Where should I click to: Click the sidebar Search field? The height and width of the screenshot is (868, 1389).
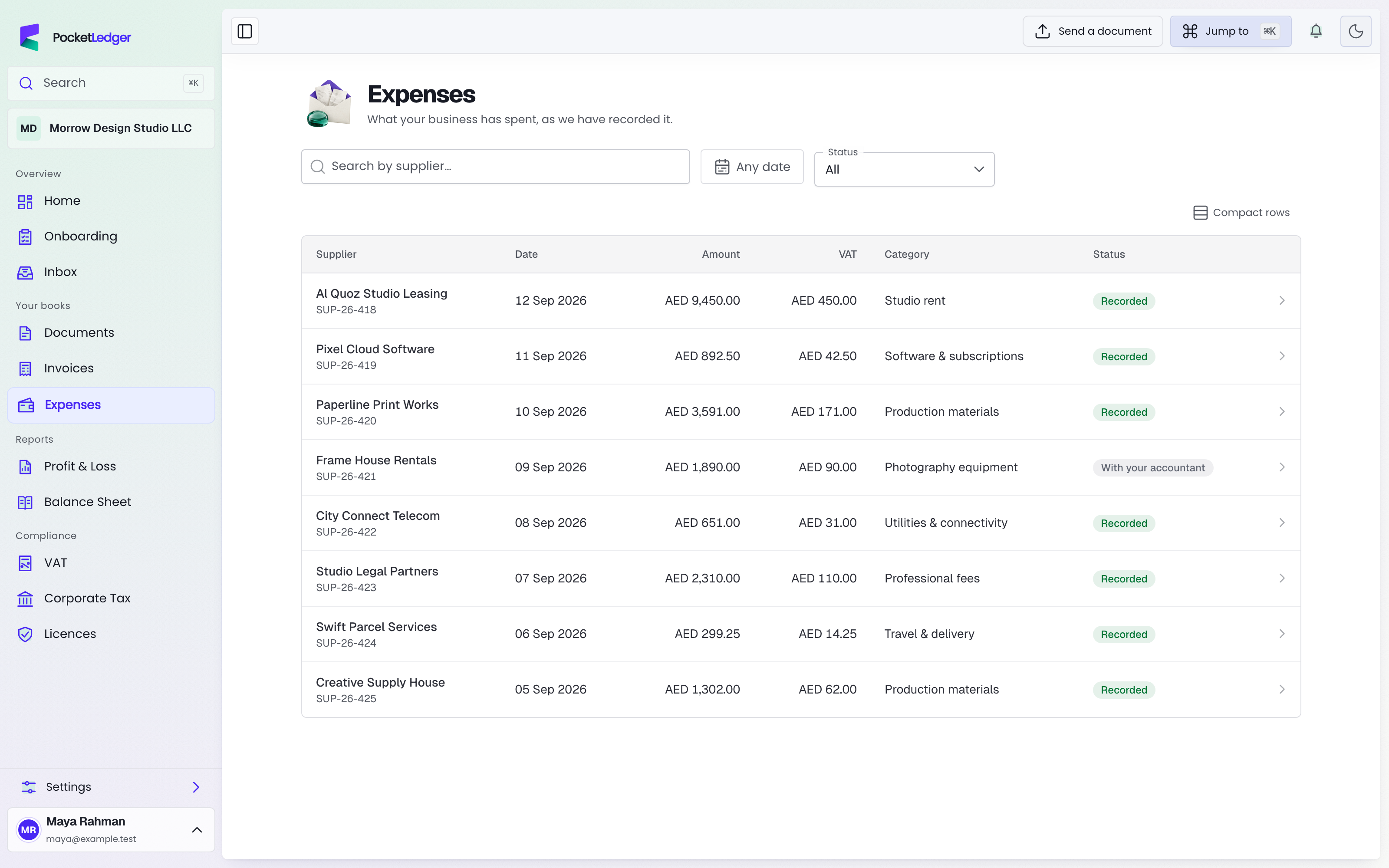click(111, 83)
